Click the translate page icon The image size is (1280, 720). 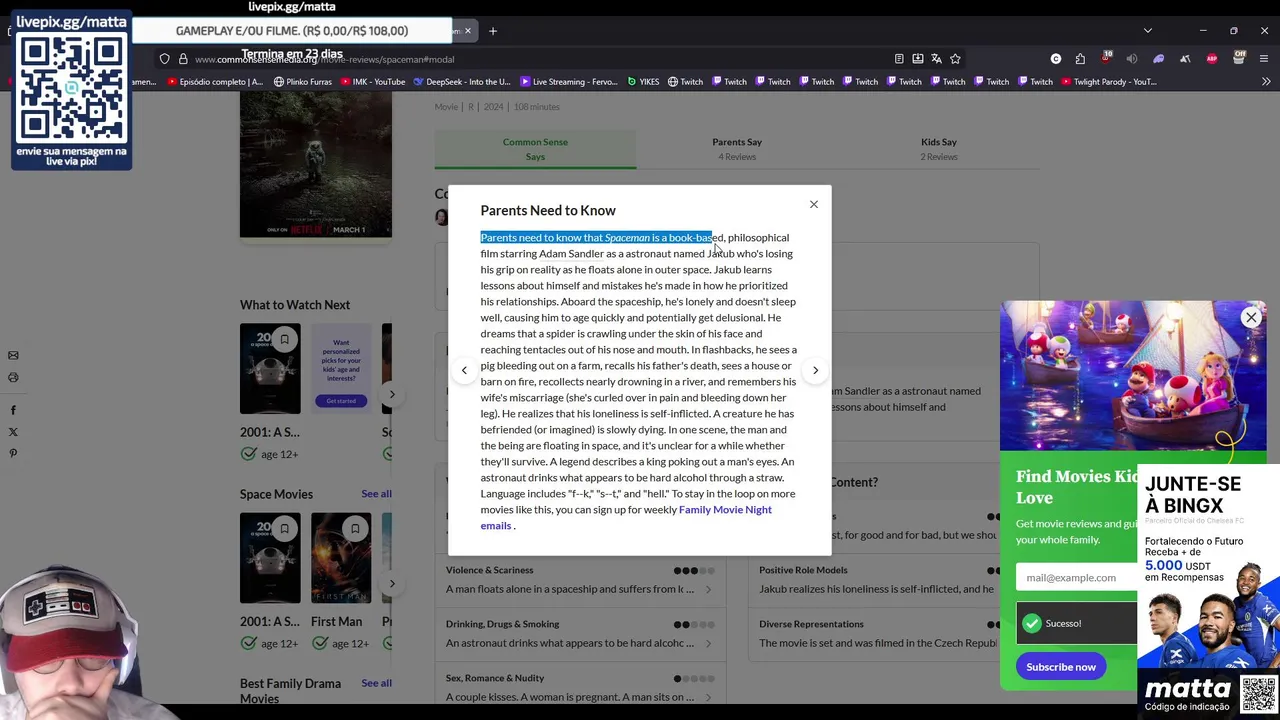click(936, 59)
